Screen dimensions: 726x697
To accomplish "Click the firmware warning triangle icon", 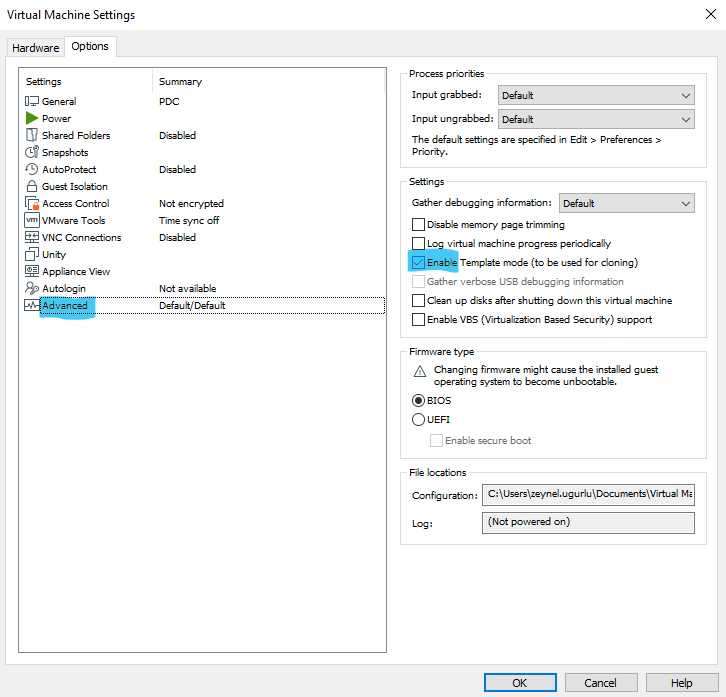I will pos(419,371).
